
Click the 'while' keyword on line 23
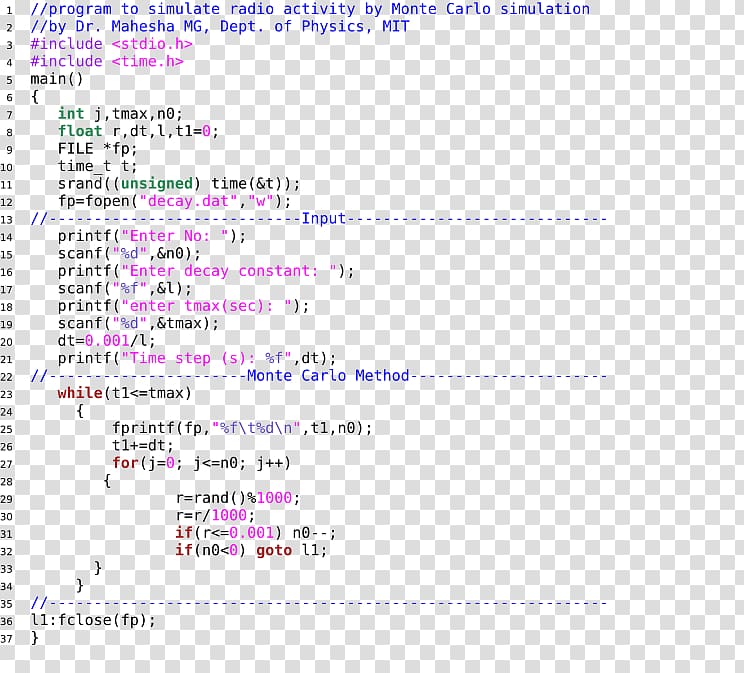[x=79, y=393]
